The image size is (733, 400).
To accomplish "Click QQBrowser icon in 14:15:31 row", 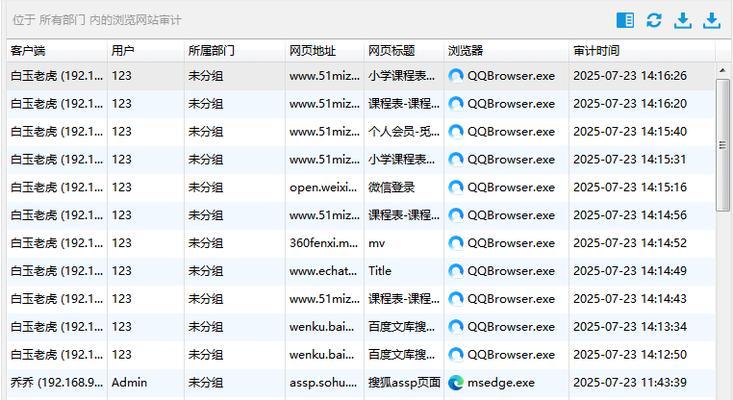I will click(455, 159).
